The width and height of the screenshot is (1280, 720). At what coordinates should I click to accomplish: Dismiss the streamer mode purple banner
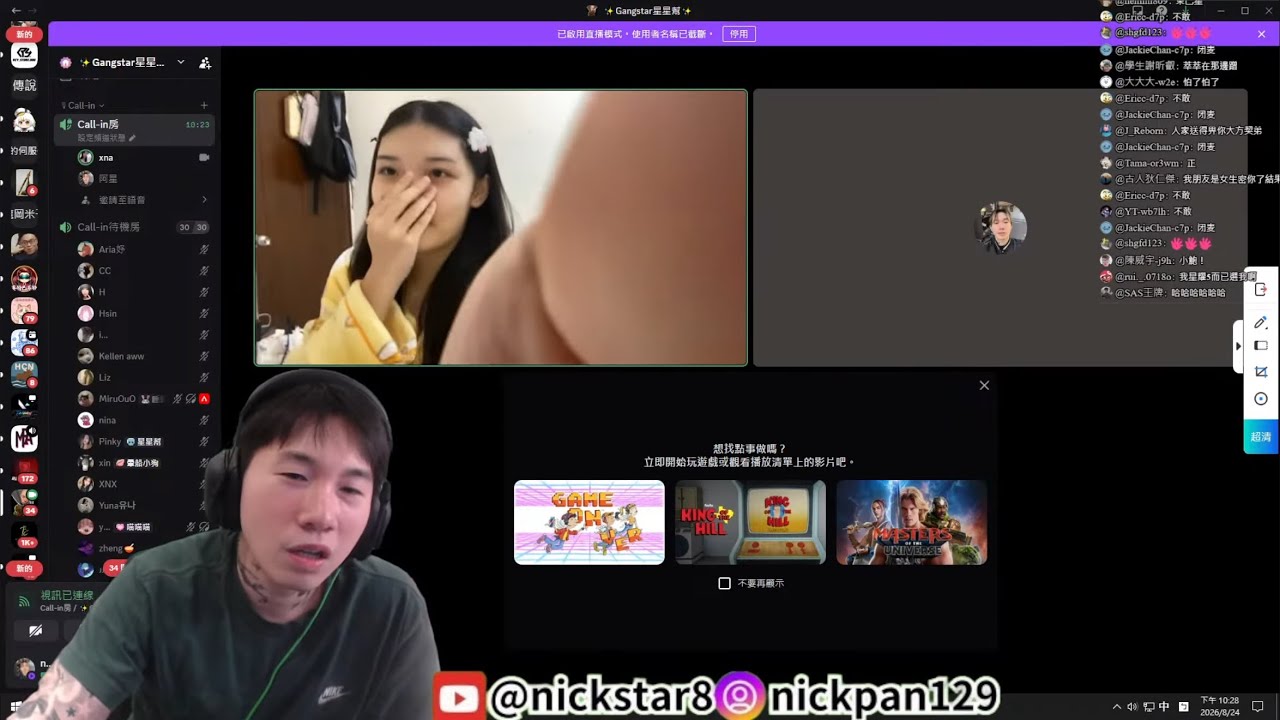click(1262, 34)
